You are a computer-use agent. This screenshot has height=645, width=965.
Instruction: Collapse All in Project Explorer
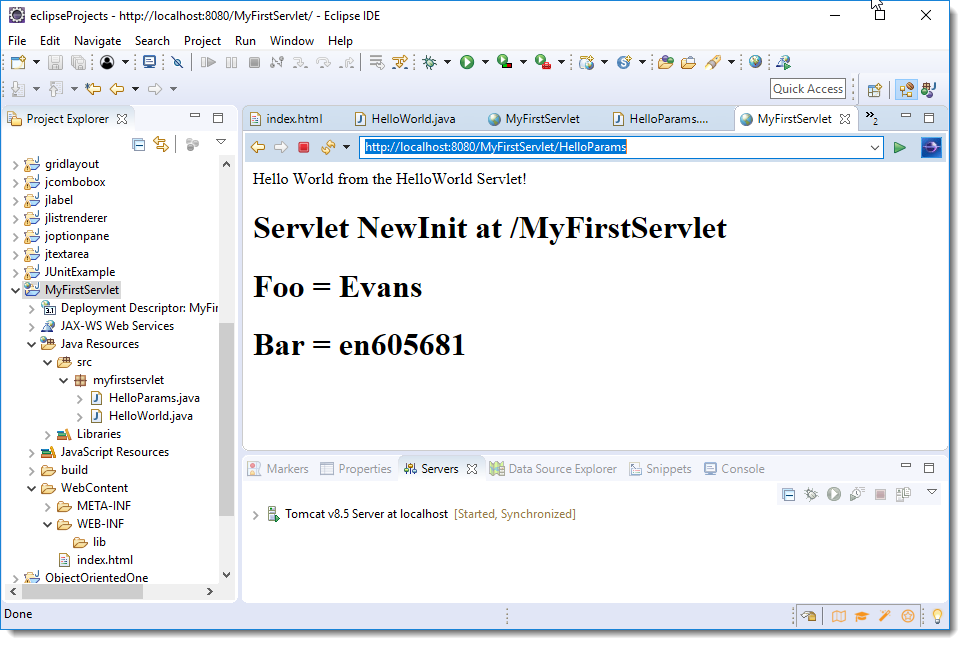pyautogui.click(x=139, y=145)
